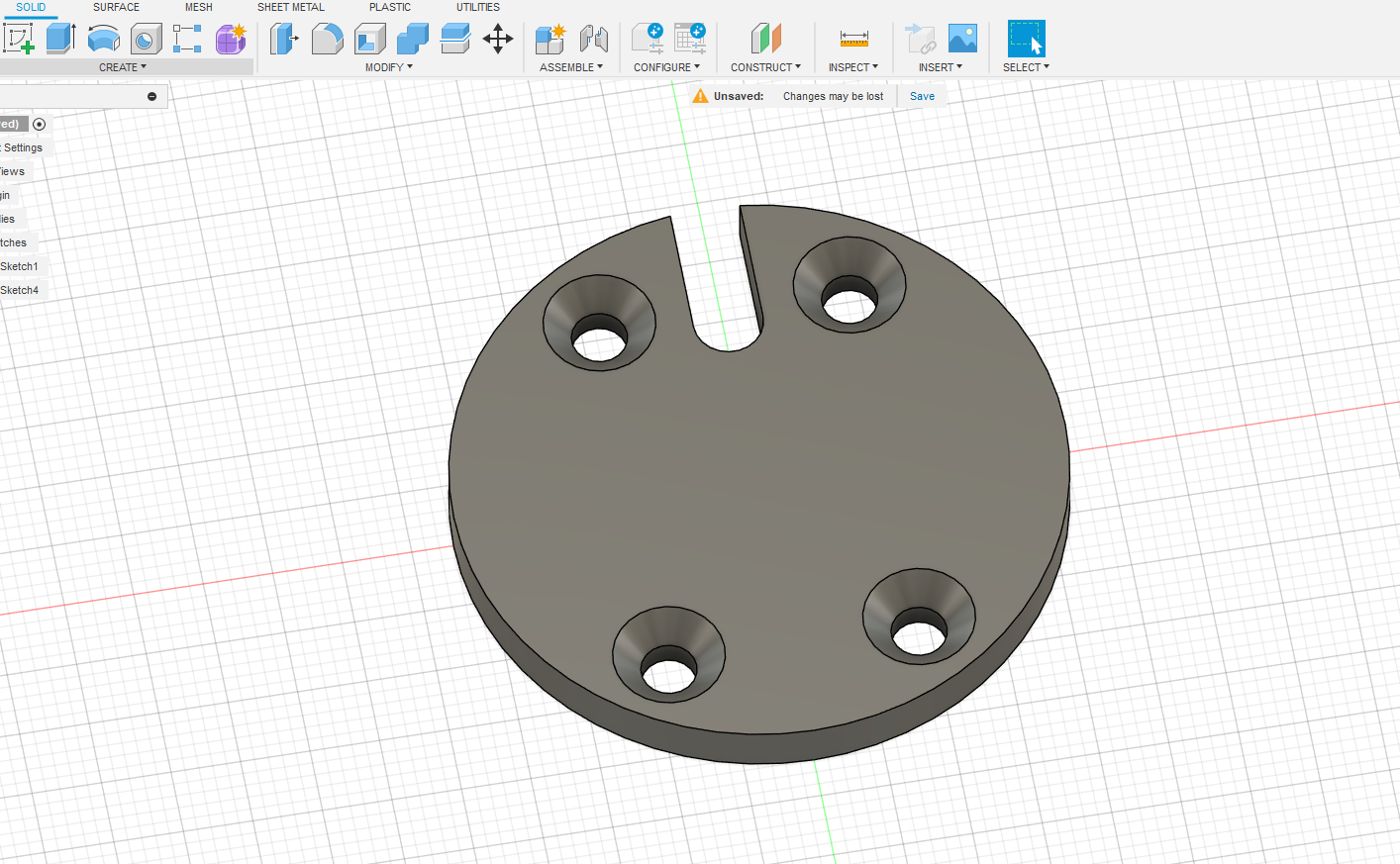Viewport: 1400px width, 864px height.
Task: Open the Configure Model tool
Action: (648, 39)
